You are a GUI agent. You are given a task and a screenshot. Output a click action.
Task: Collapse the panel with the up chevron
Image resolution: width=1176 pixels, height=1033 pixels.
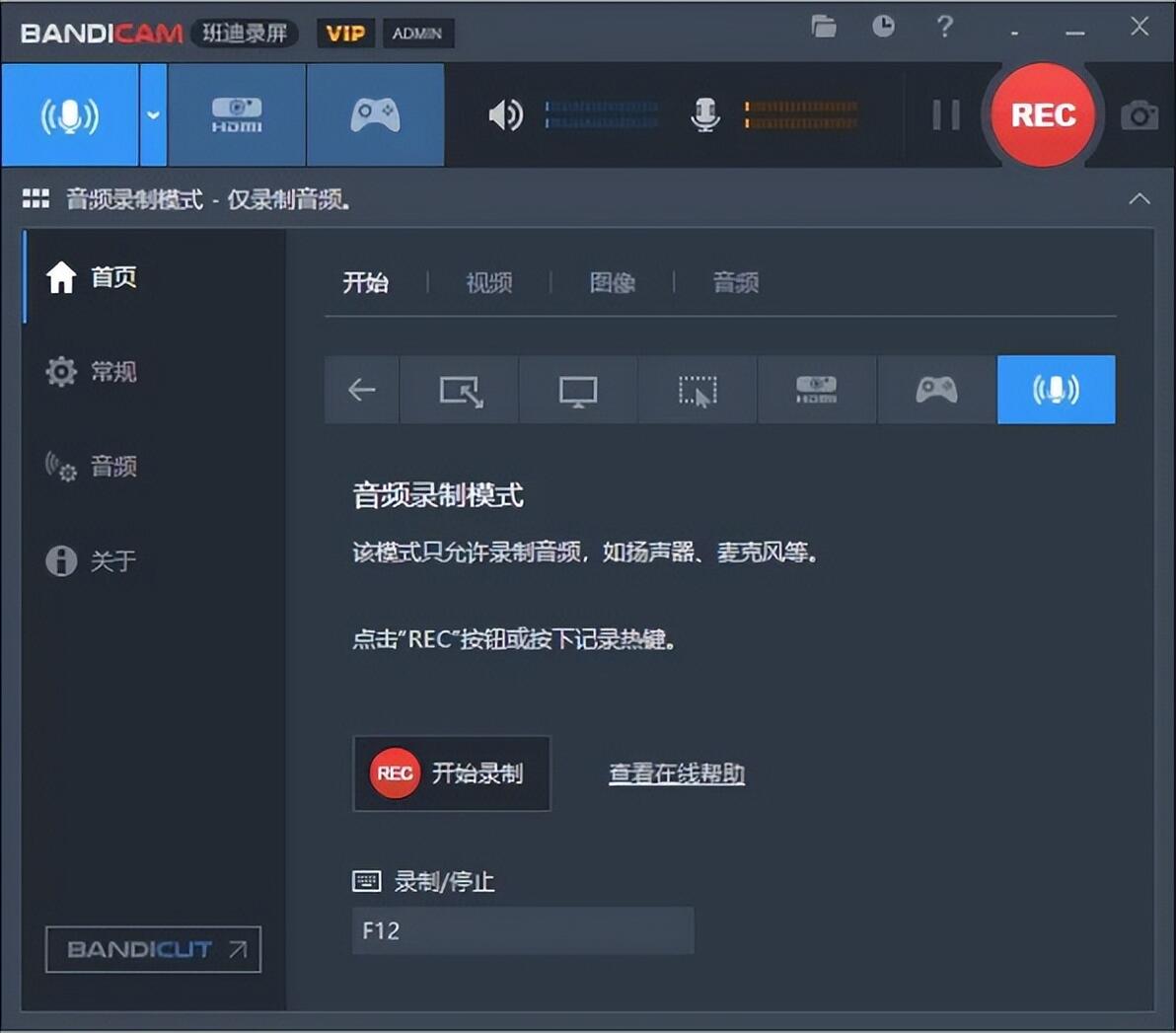tap(1139, 198)
